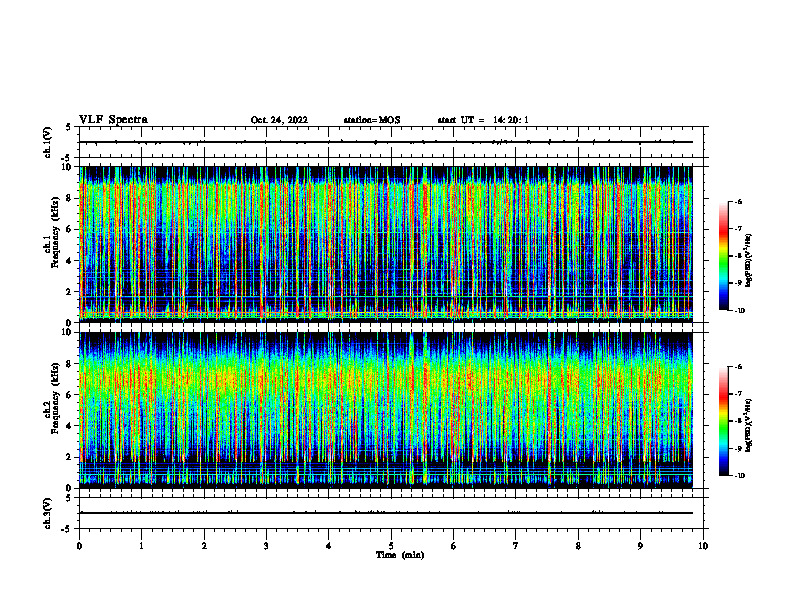The width and height of the screenshot is (792, 612).
Task: Click the "4" minute tick label
Action: coord(329,546)
